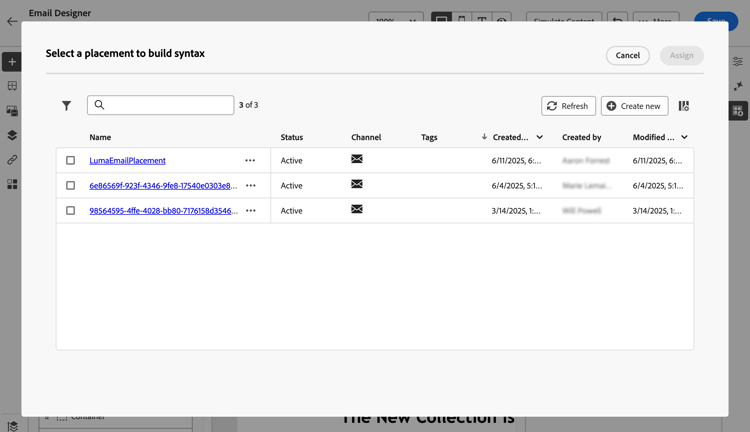This screenshot has width=750, height=432.
Task: Check the 98564595 placement row checkbox
Action: (x=70, y=210)
